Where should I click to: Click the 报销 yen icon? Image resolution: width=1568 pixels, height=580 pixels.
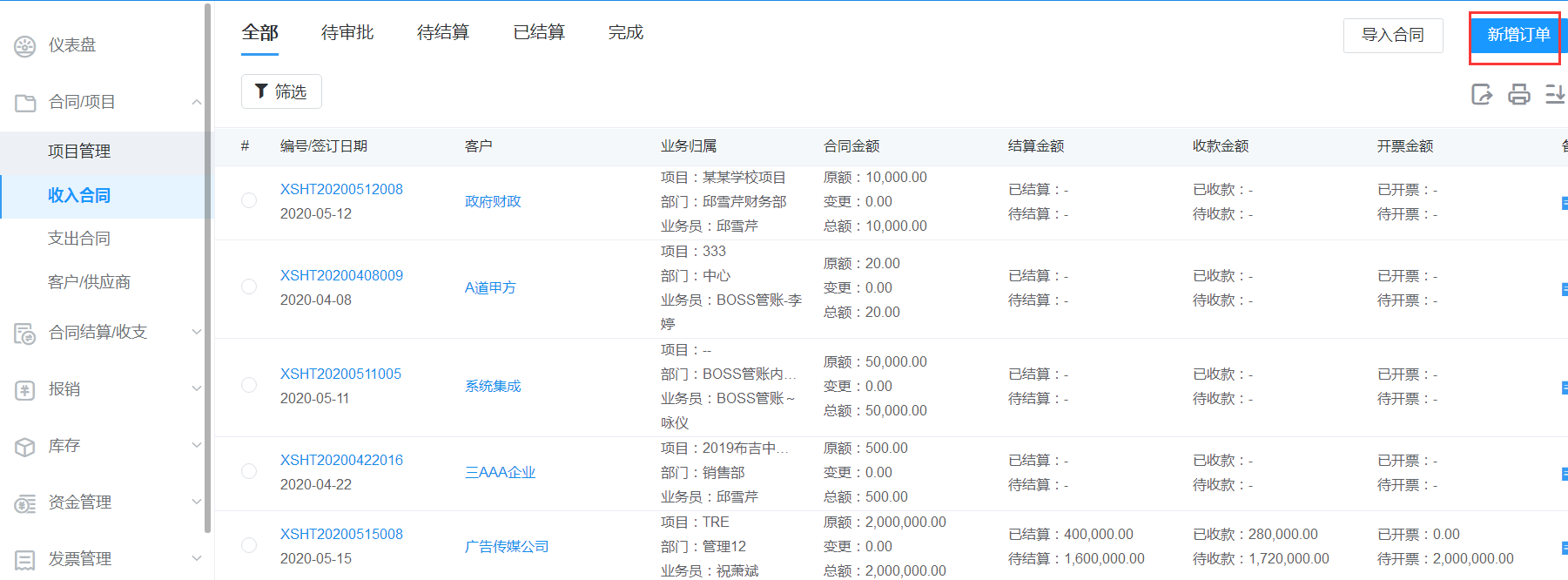coord(25,390)
